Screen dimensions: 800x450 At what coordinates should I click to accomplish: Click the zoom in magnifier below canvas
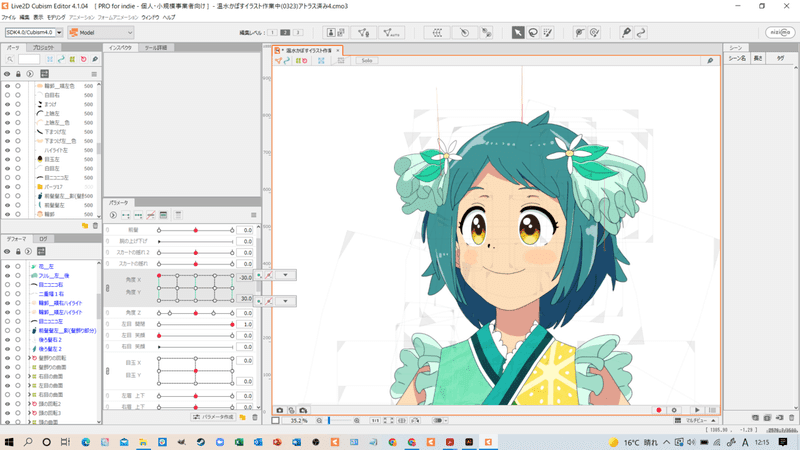[x=357, y=421]
